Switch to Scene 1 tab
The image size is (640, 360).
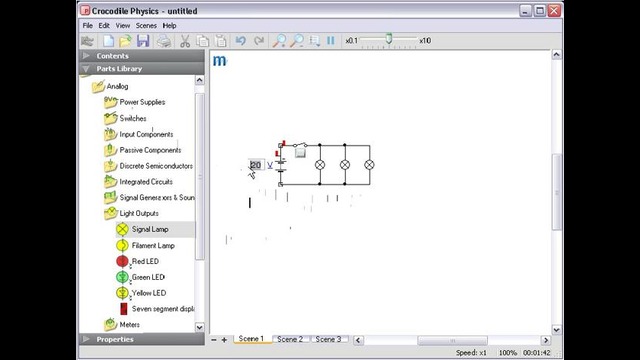click(x=251, y=339)
